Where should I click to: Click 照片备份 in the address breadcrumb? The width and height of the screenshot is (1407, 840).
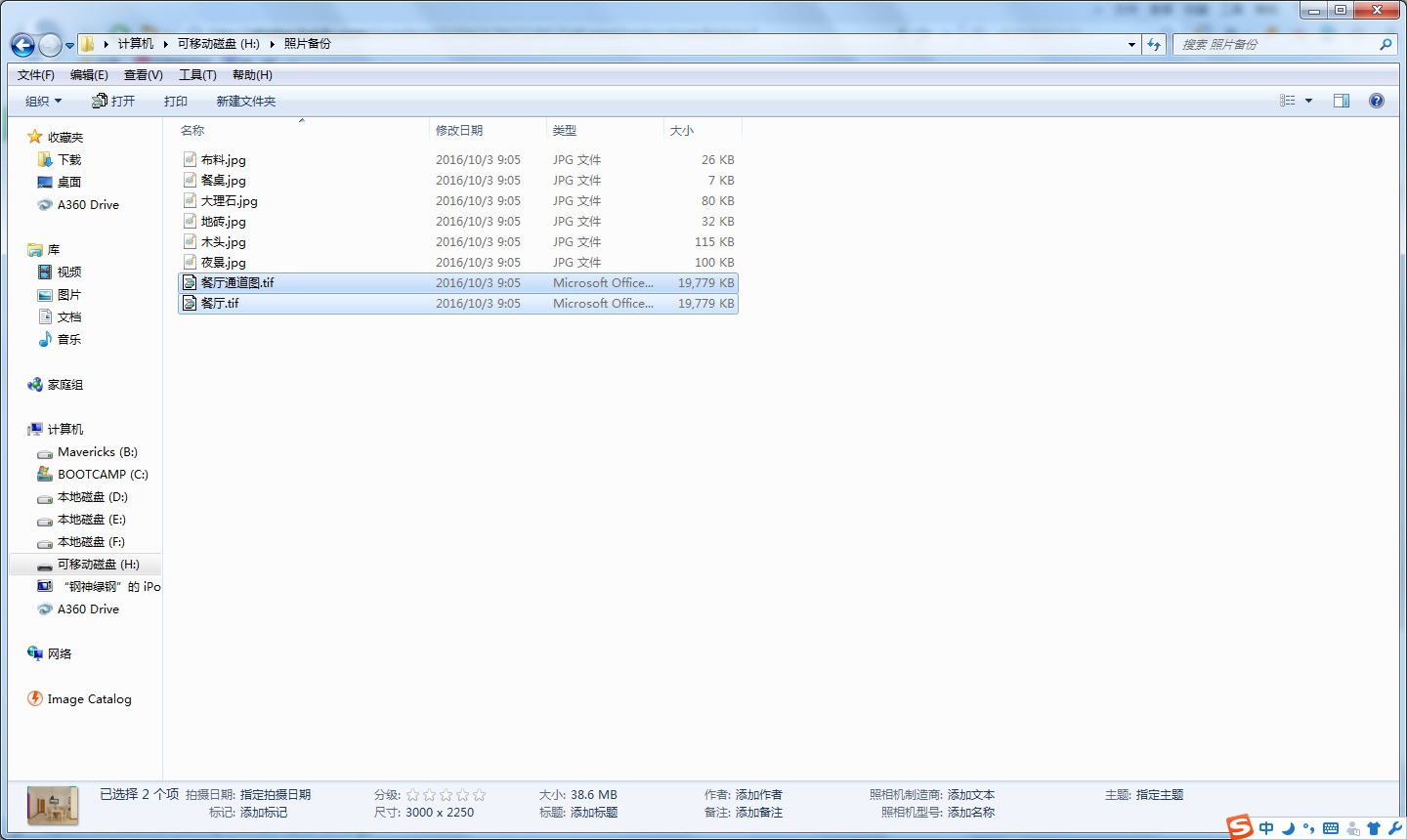[x=308, y=44]
